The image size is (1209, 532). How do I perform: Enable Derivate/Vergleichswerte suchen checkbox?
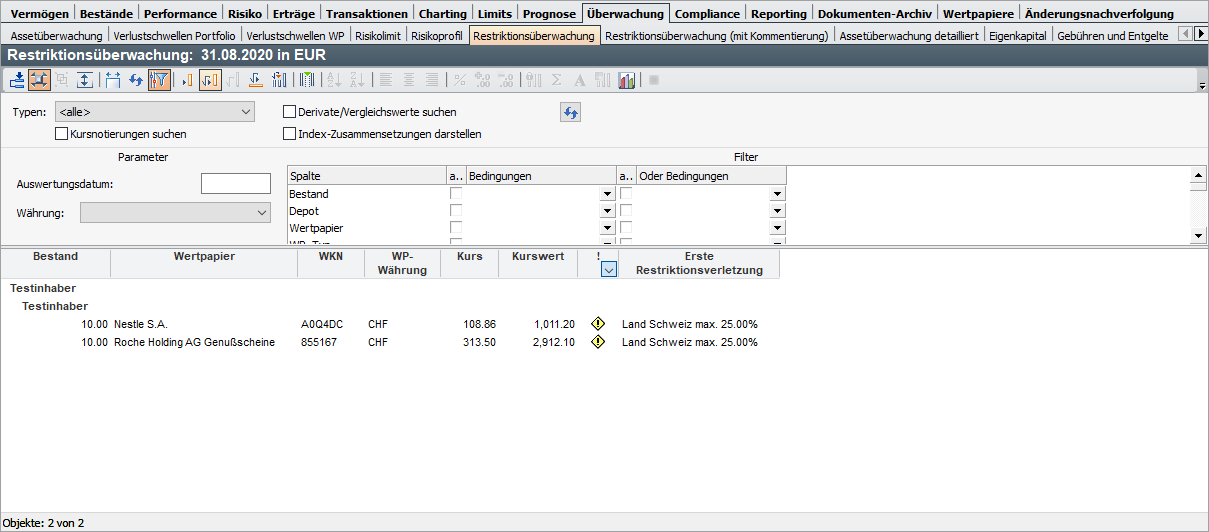[x=290, y=113]
